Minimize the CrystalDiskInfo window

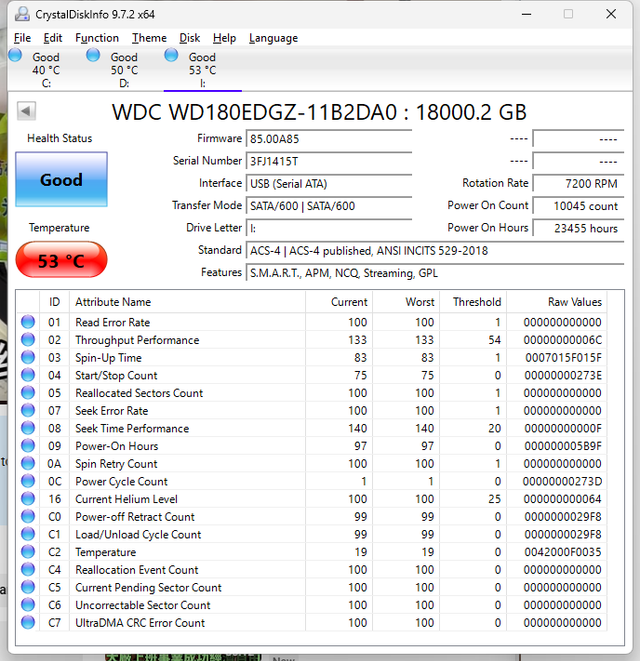click(x=526, y=14)
